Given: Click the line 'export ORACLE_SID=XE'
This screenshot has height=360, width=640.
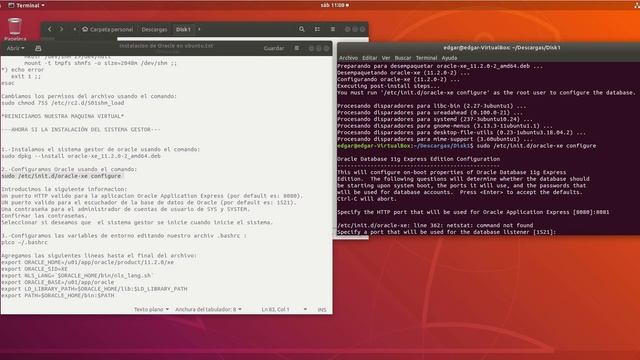Looking at the screenshot, I should (x=34, y=269).
